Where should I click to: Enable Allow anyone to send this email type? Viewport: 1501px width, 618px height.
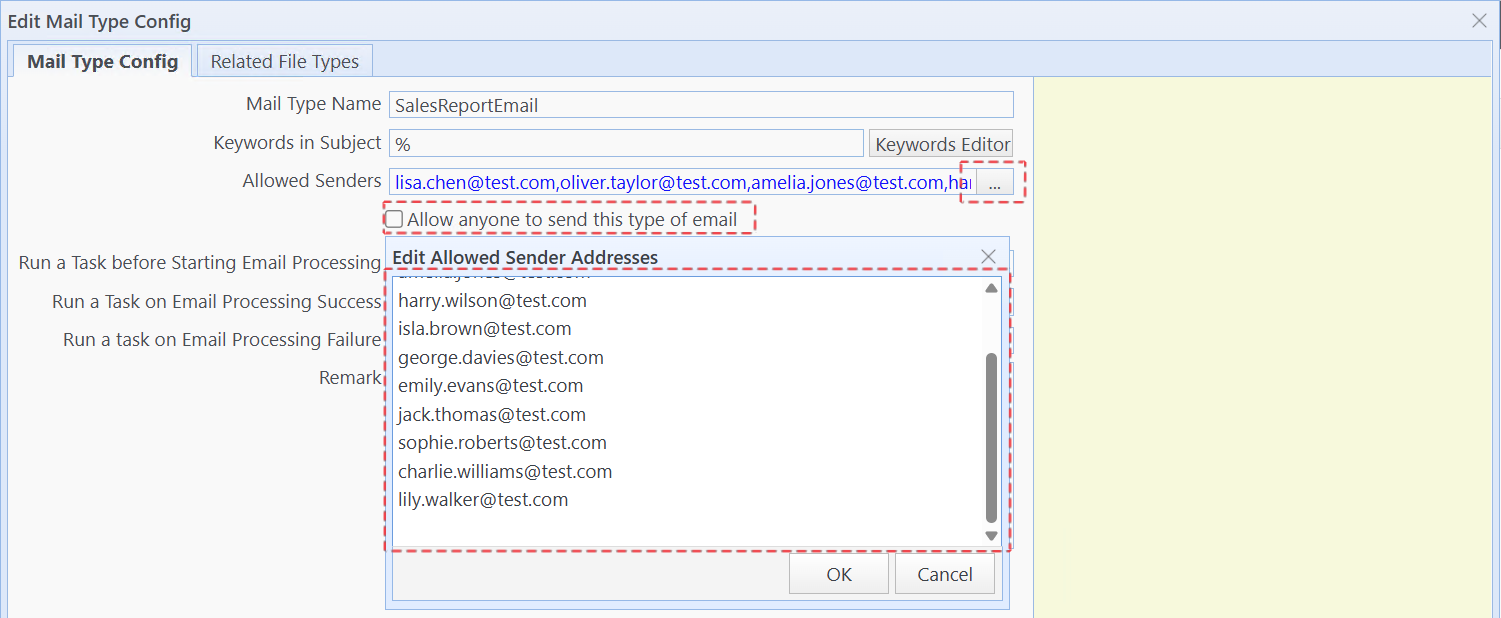point(396,219)
